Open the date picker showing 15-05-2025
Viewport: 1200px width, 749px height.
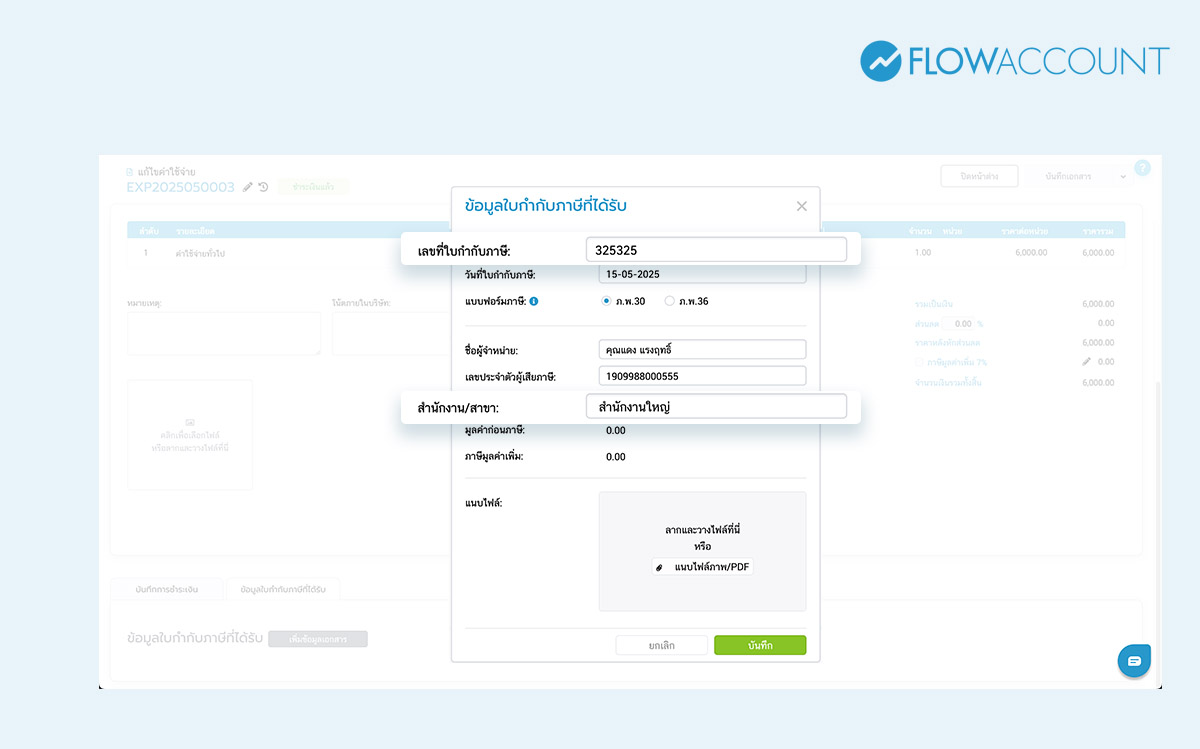[x=702, y=274]
